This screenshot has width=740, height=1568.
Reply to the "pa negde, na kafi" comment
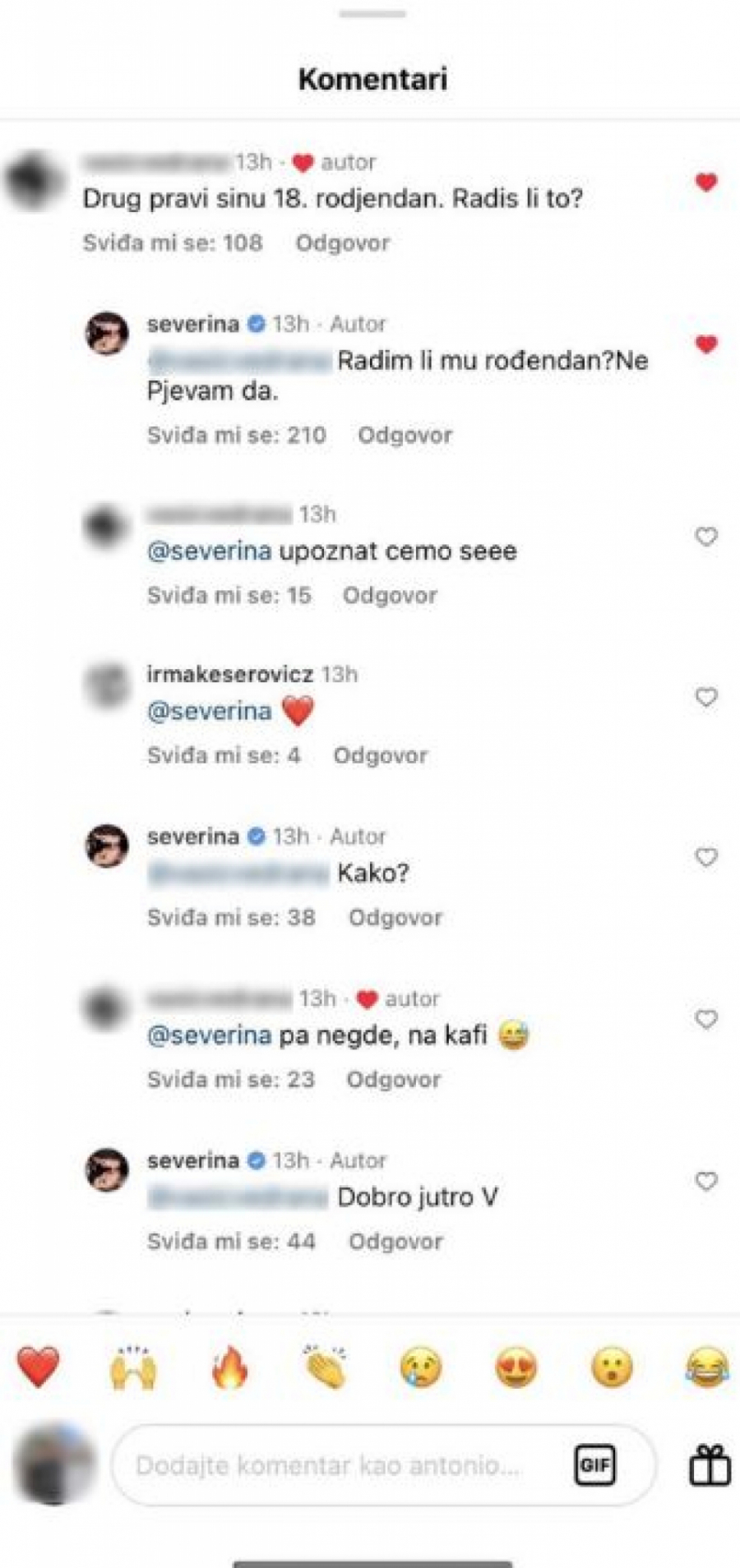coord(393,1079)
